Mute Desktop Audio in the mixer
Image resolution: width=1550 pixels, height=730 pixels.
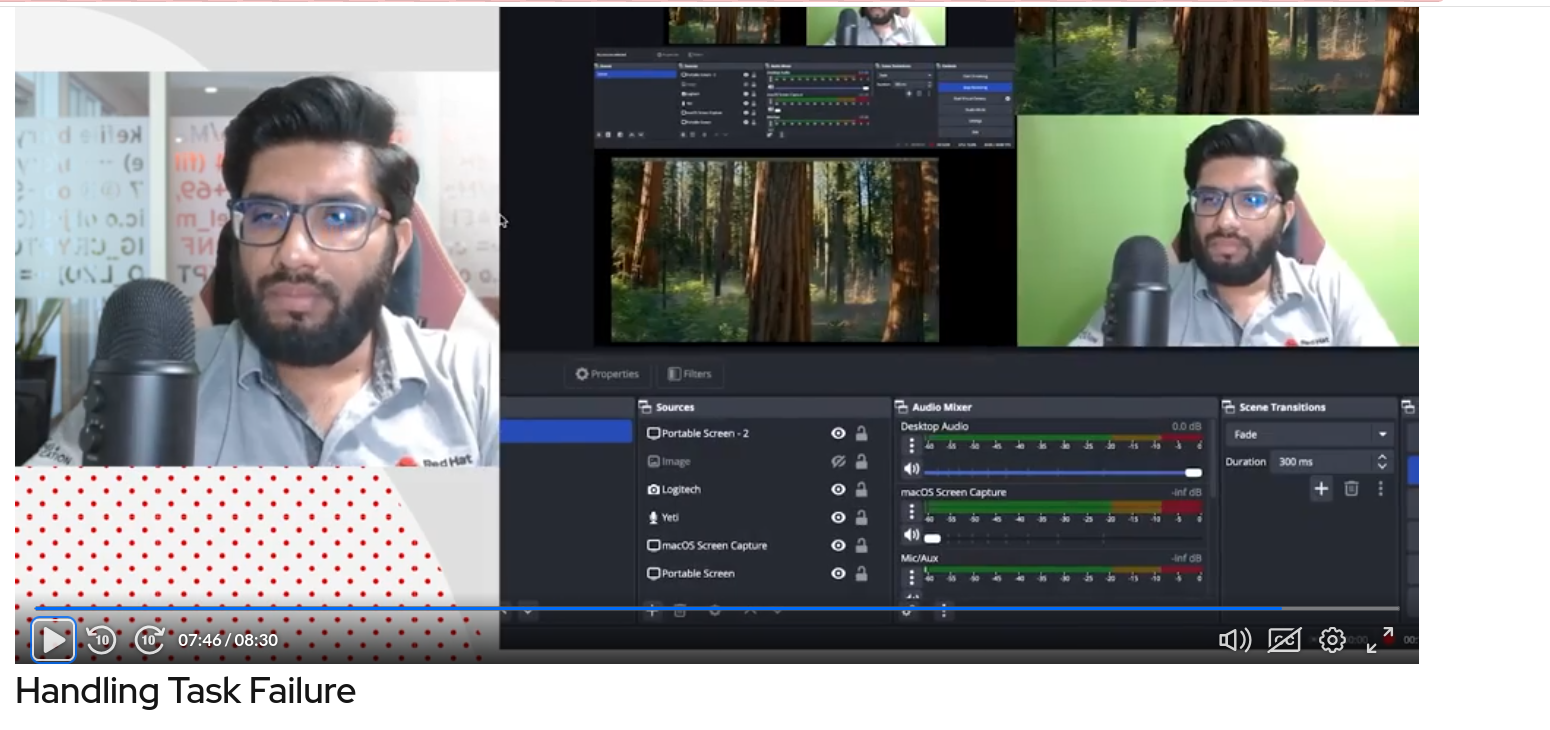click(x=911, y=469)
